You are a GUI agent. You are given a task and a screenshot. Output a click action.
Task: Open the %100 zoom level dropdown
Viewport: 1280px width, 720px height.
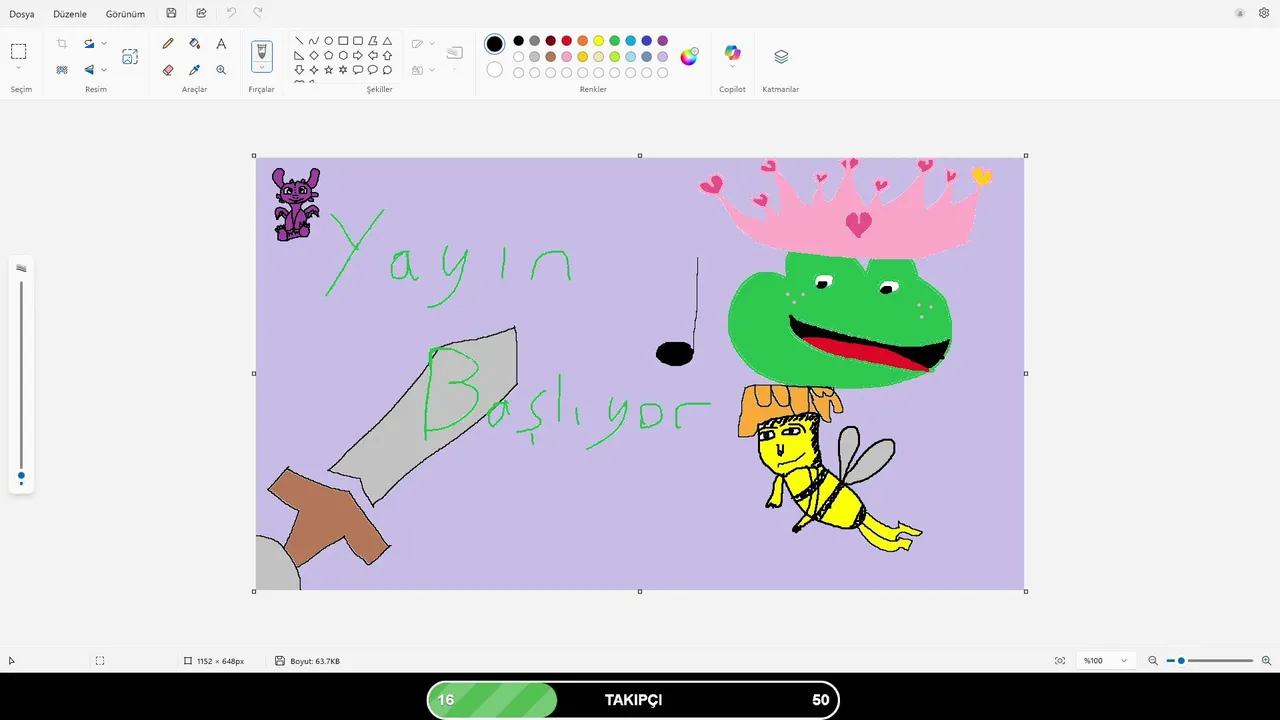click(1106, 661)
